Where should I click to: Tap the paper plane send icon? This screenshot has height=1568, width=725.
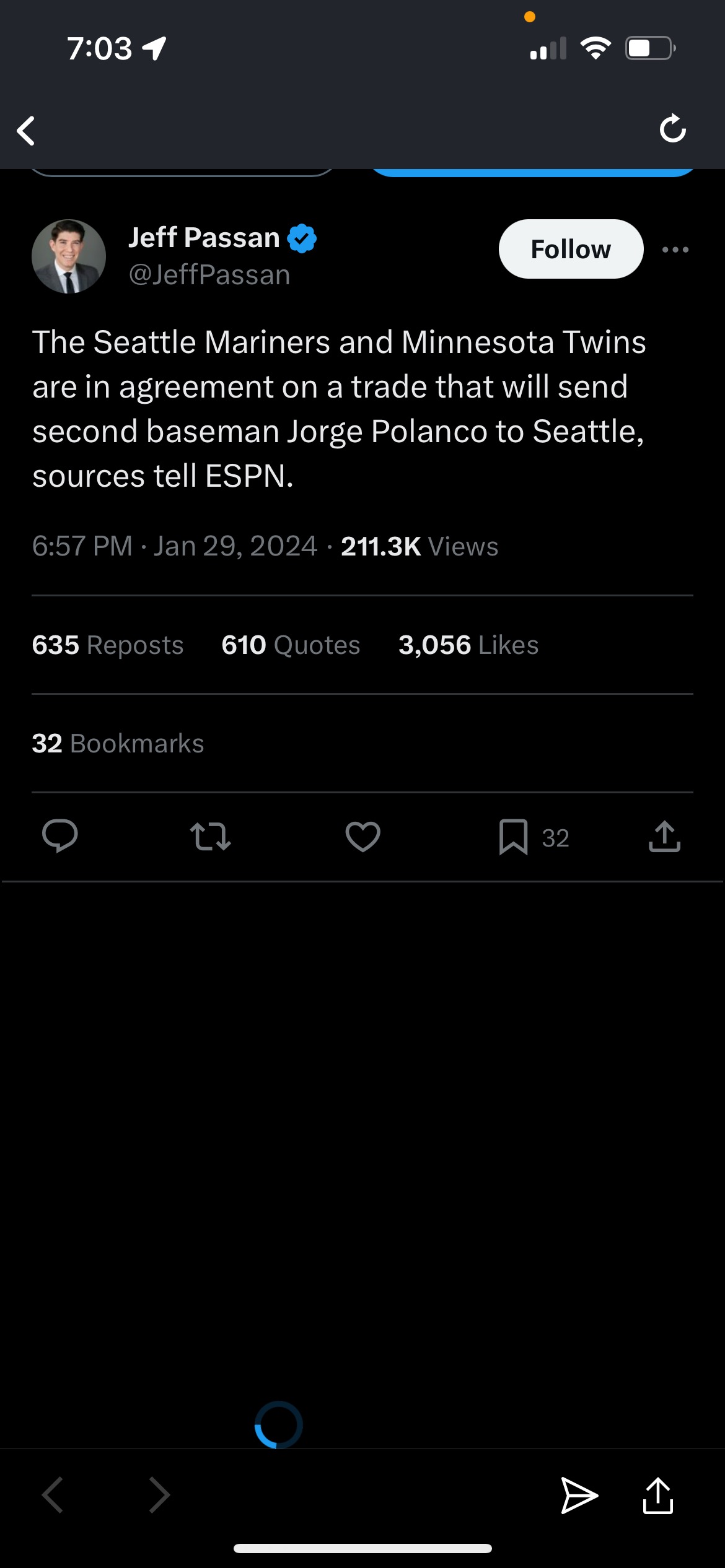click(579, 1495)
